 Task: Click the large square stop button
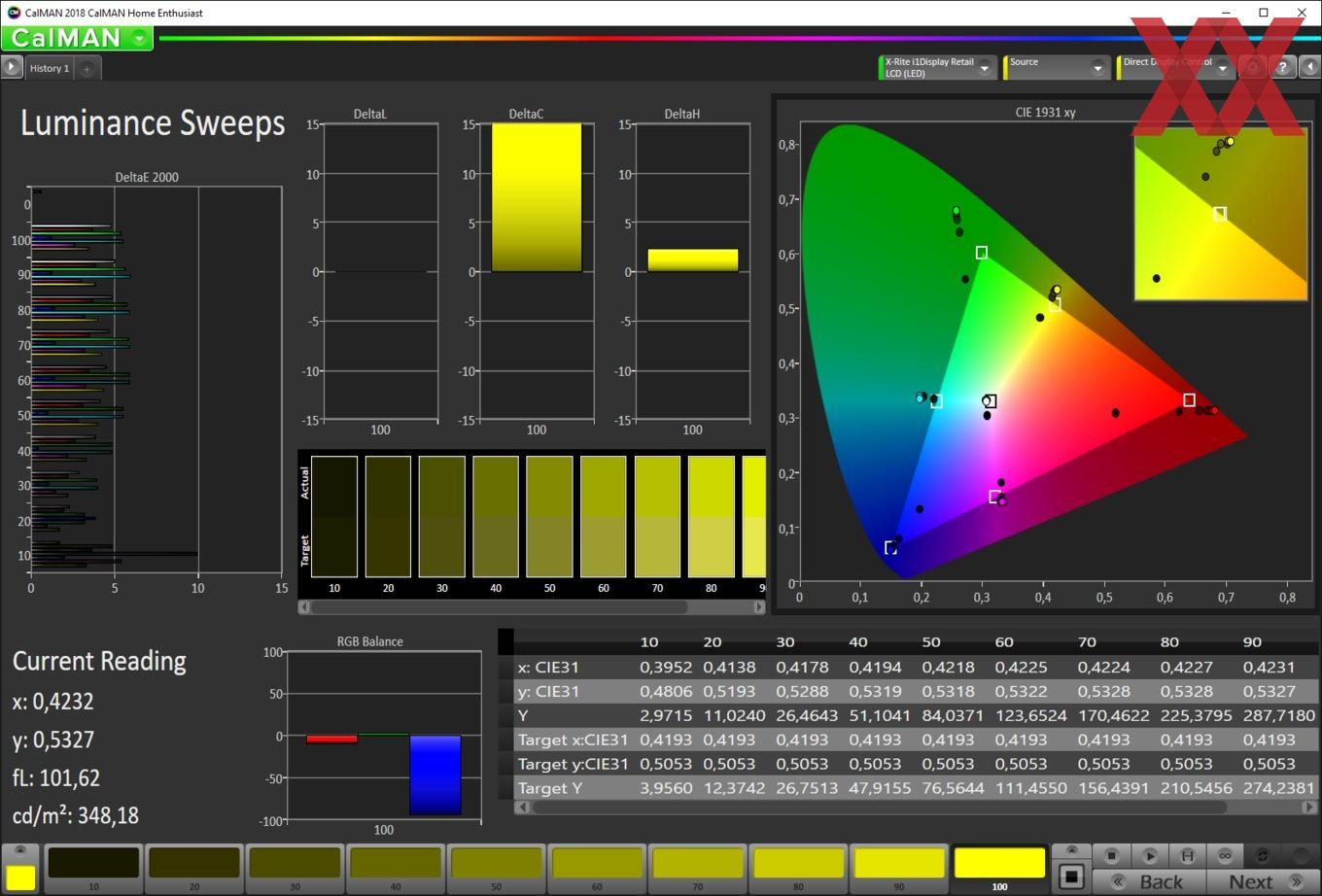click(x=1071, y=877)
